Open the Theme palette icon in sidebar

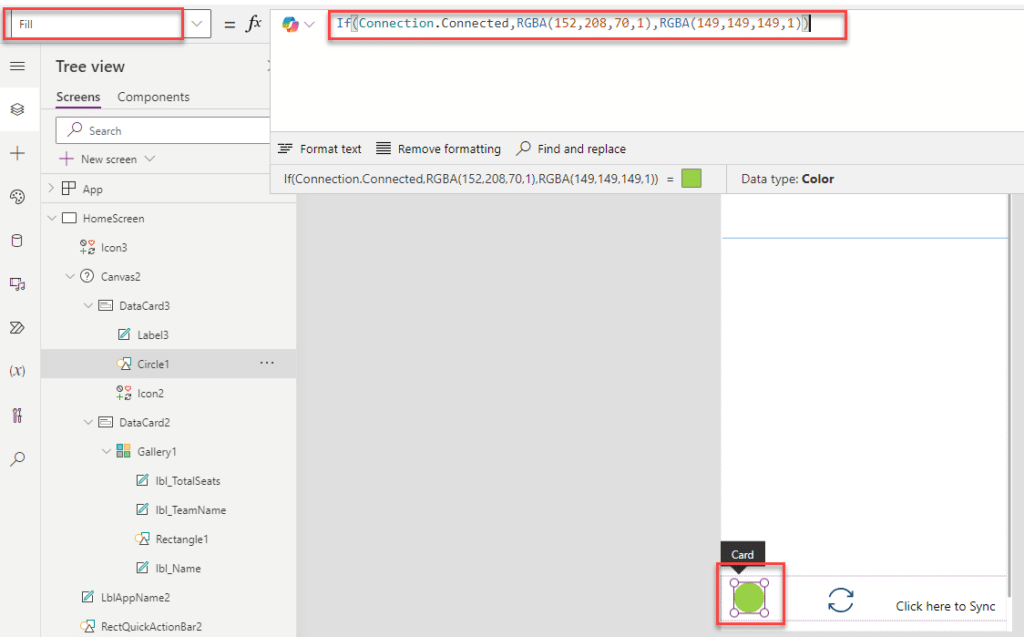17,197
